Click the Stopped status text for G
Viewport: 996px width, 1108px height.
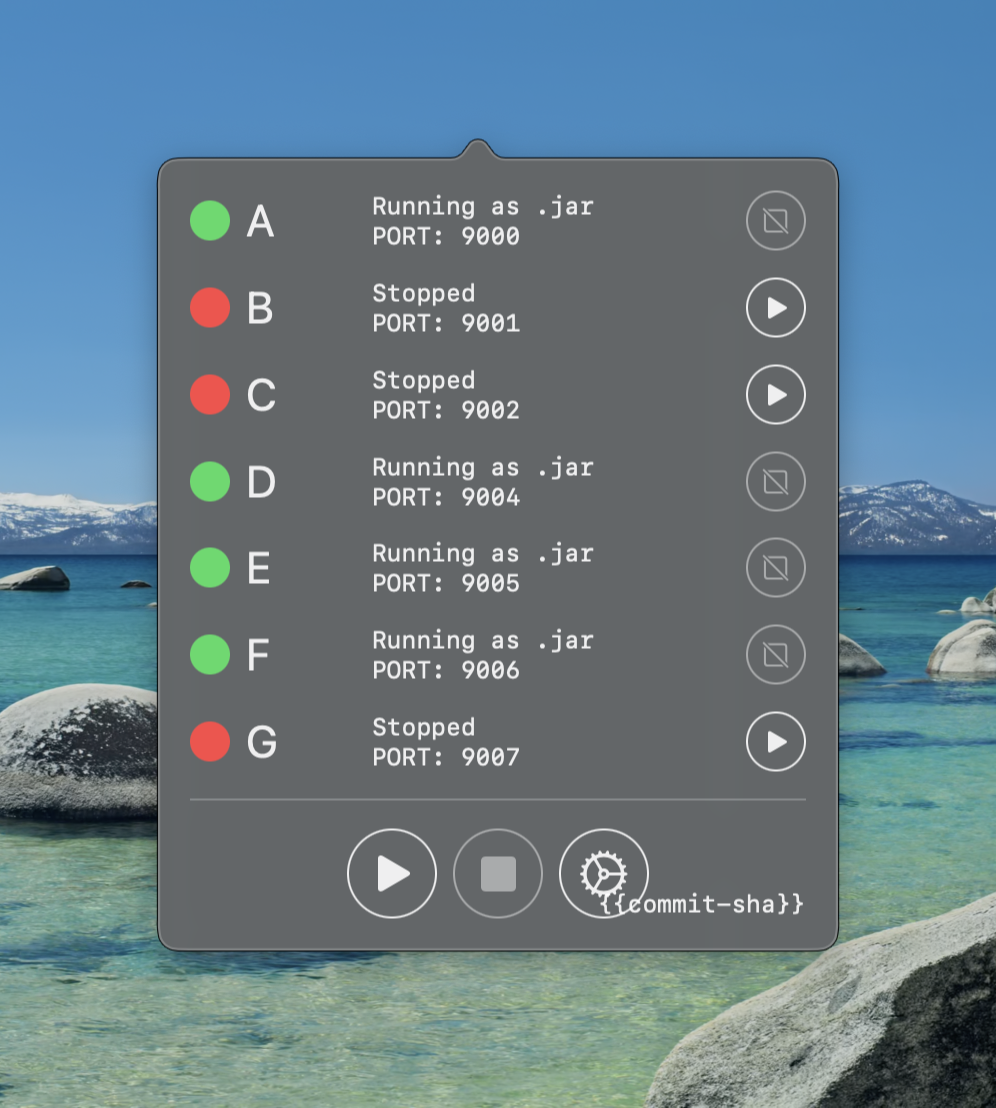tap(423, 727)
